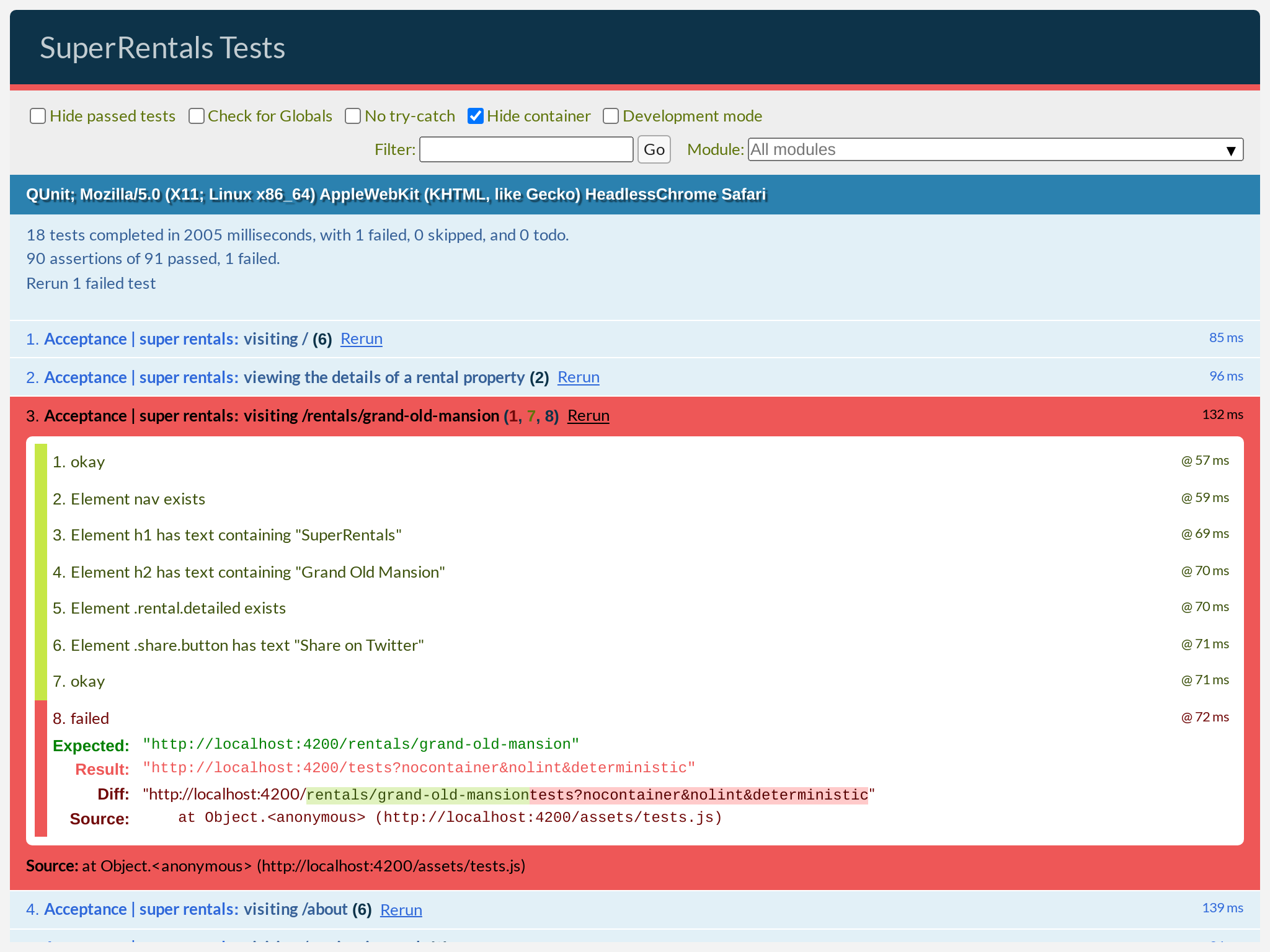Click the QUnit user agent banner text
This screenshot has width=1270, height=952.
point(396,195)
